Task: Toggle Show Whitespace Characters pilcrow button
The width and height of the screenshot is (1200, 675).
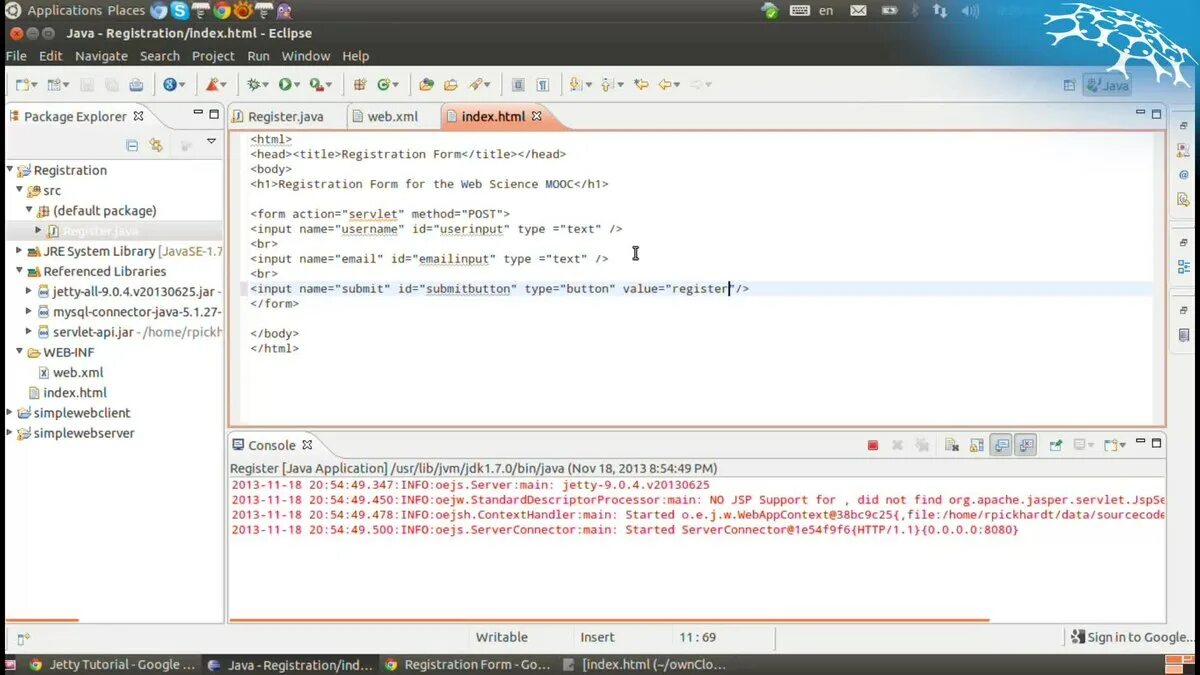Action: [542, 85]
